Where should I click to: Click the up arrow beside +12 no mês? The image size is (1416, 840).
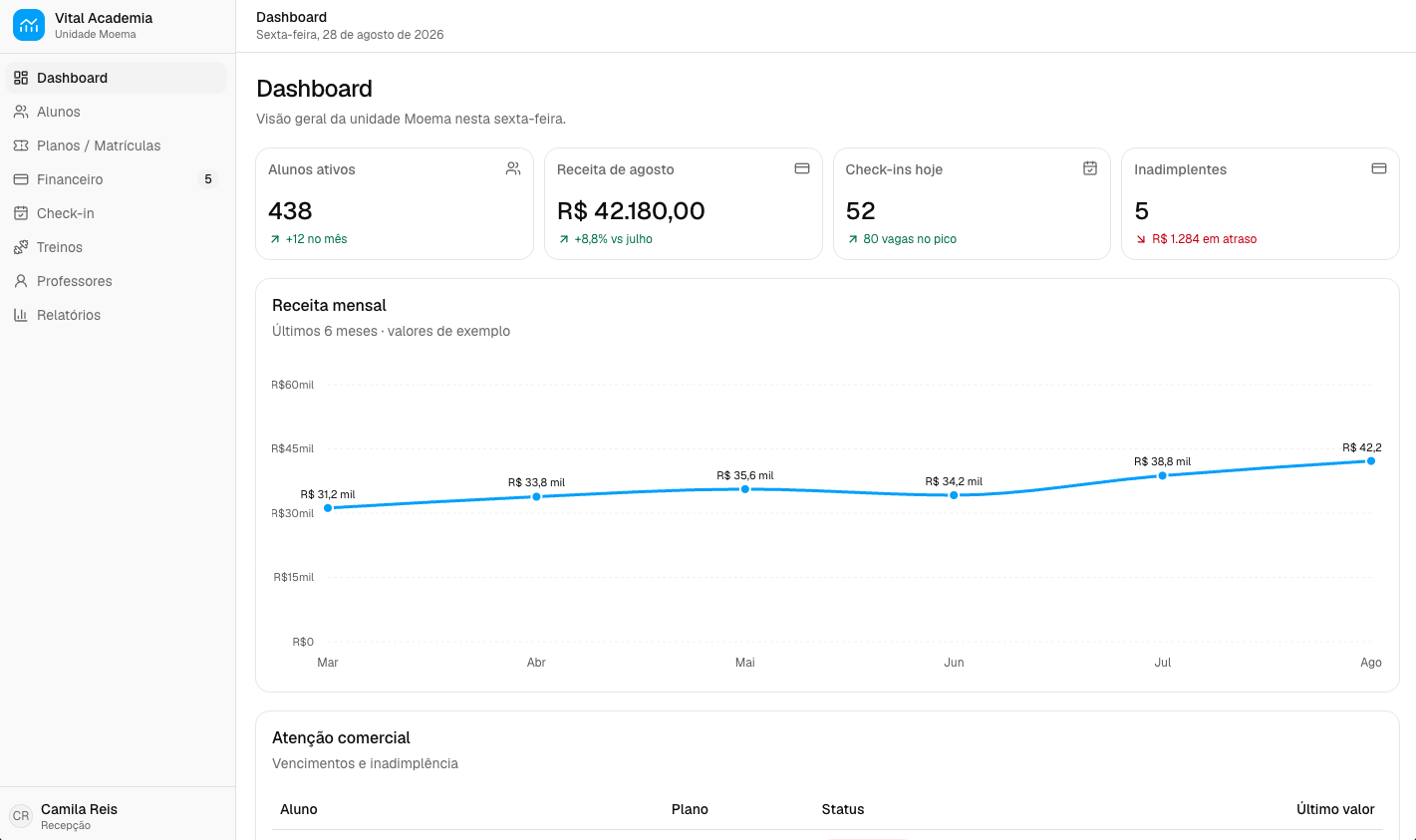[275, 239]
